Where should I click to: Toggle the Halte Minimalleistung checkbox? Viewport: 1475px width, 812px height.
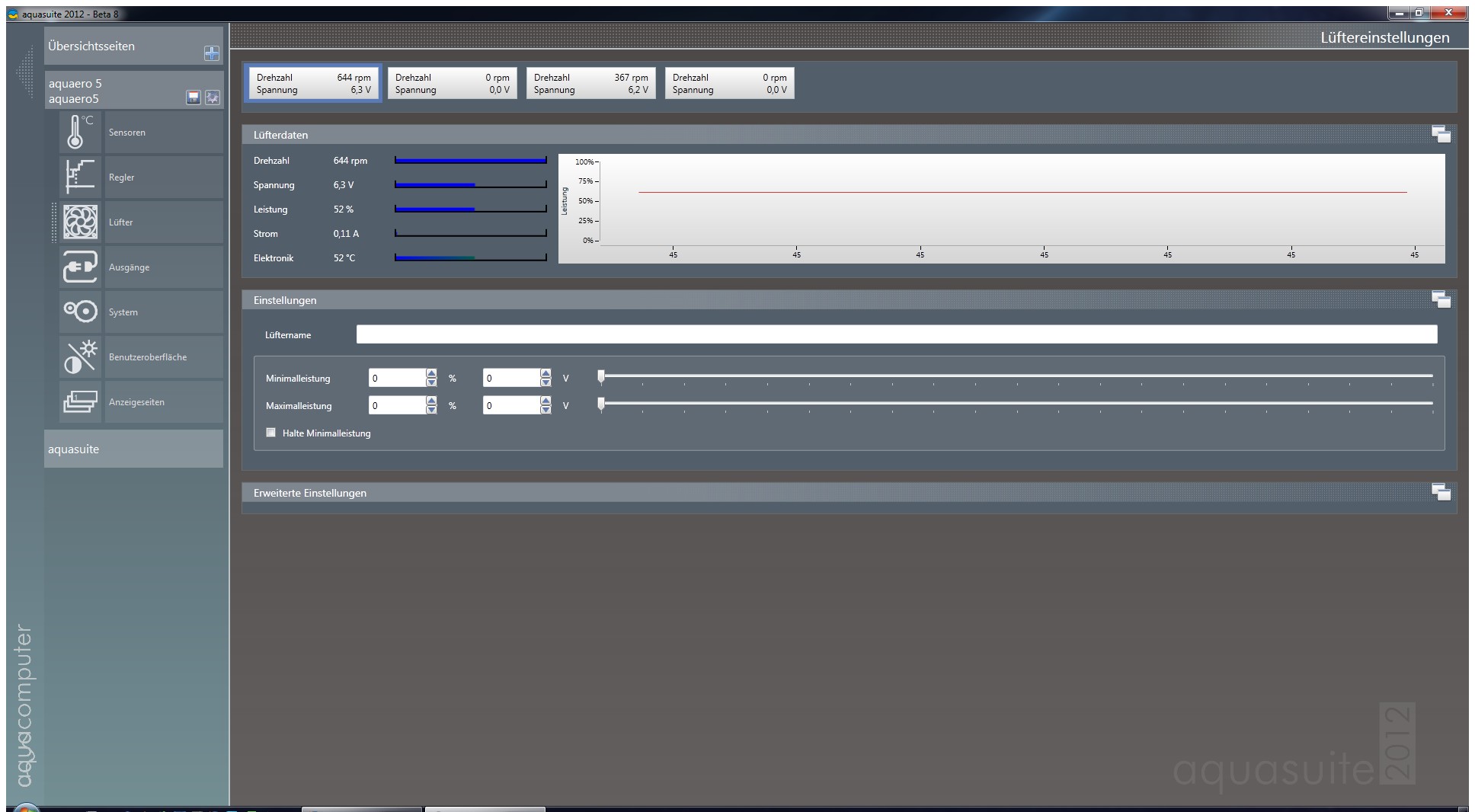[270, 433]
